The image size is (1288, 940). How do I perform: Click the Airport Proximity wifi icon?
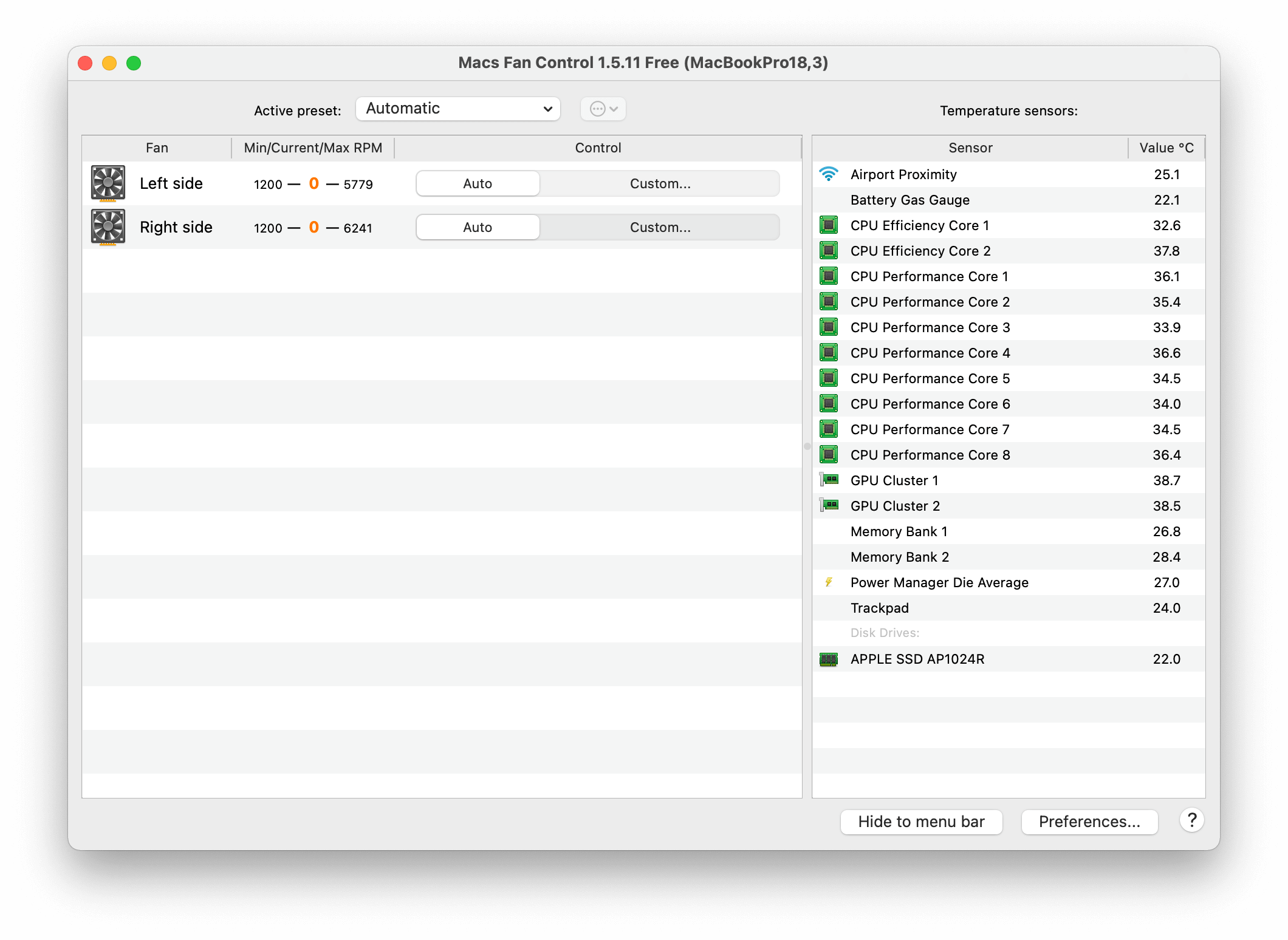(x=829, y=174)
